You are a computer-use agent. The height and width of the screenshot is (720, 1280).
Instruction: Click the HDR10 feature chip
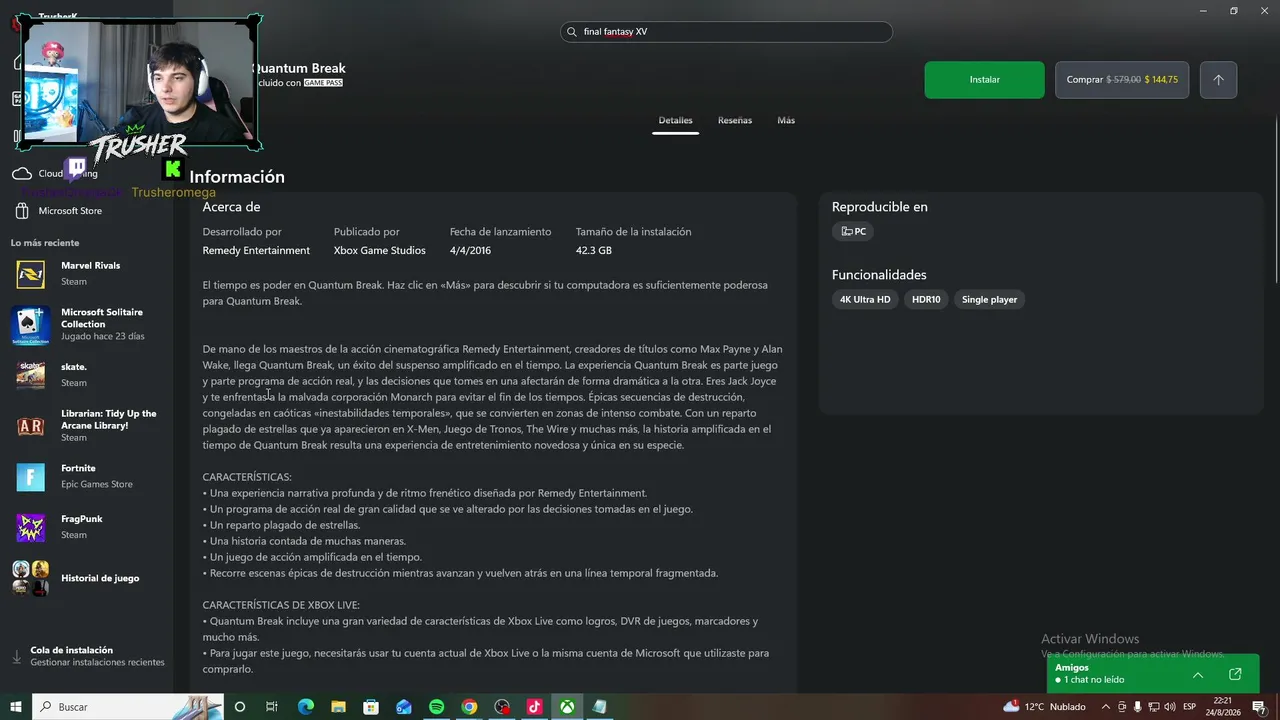click(926, 299)
